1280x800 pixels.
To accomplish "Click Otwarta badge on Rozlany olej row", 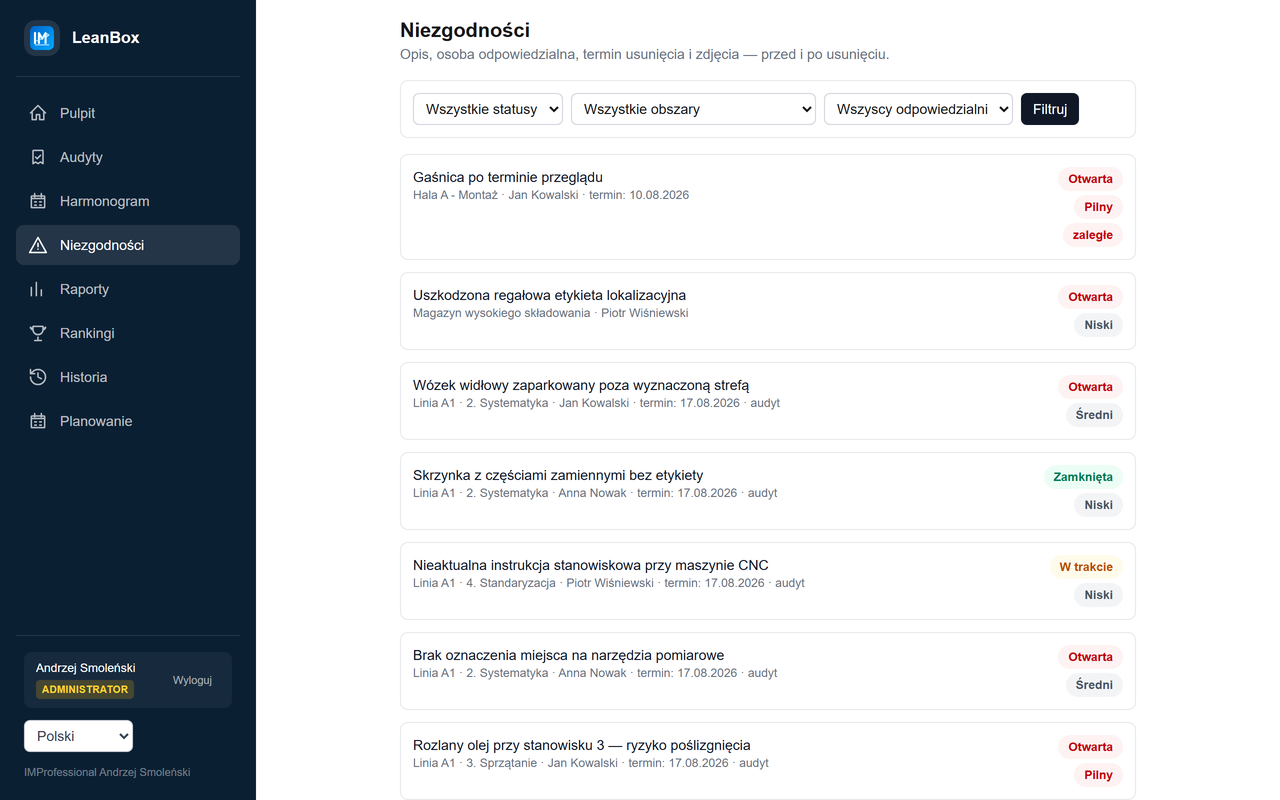I will 1090,747.
